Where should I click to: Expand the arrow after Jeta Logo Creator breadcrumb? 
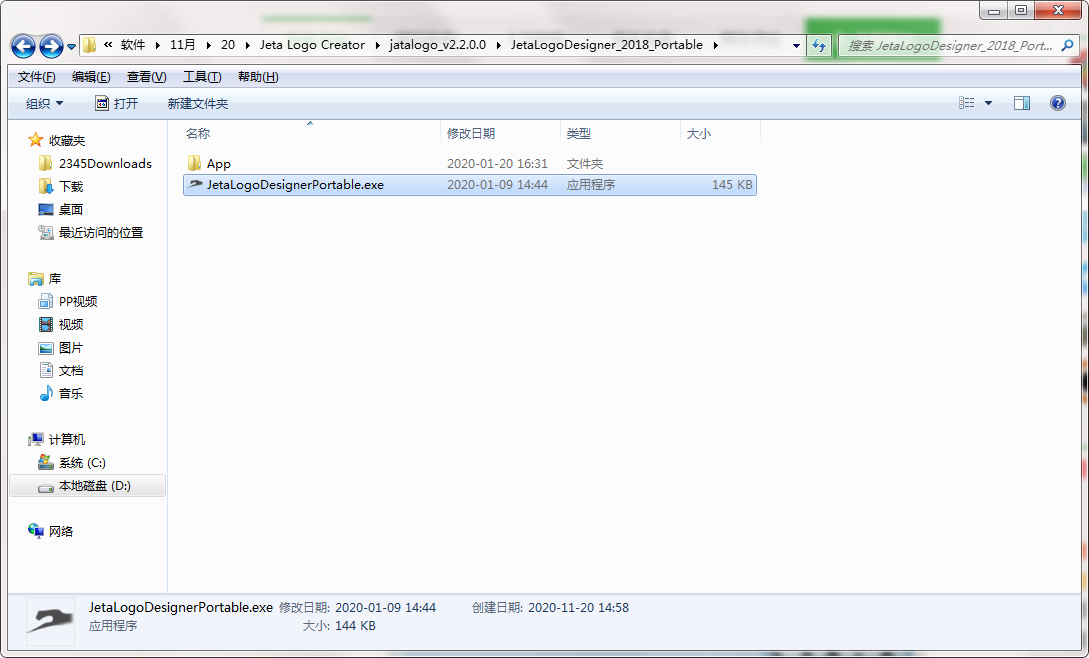tap(377, 46)
